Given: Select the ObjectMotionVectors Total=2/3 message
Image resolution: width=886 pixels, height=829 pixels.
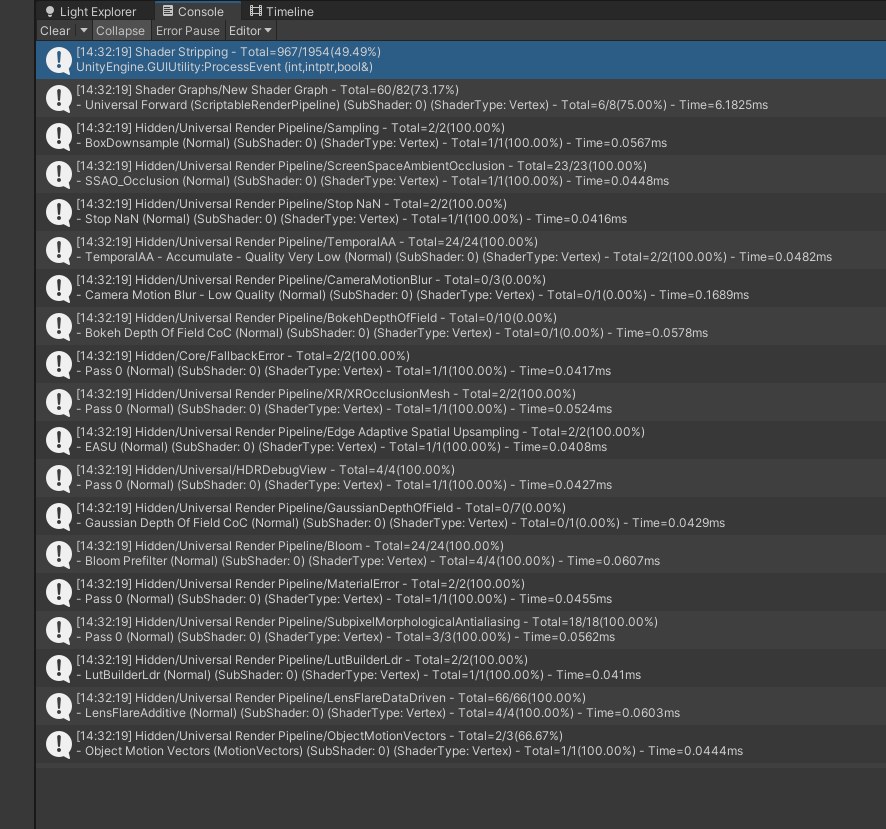Looking at the screenshot, I should point(461,743).
